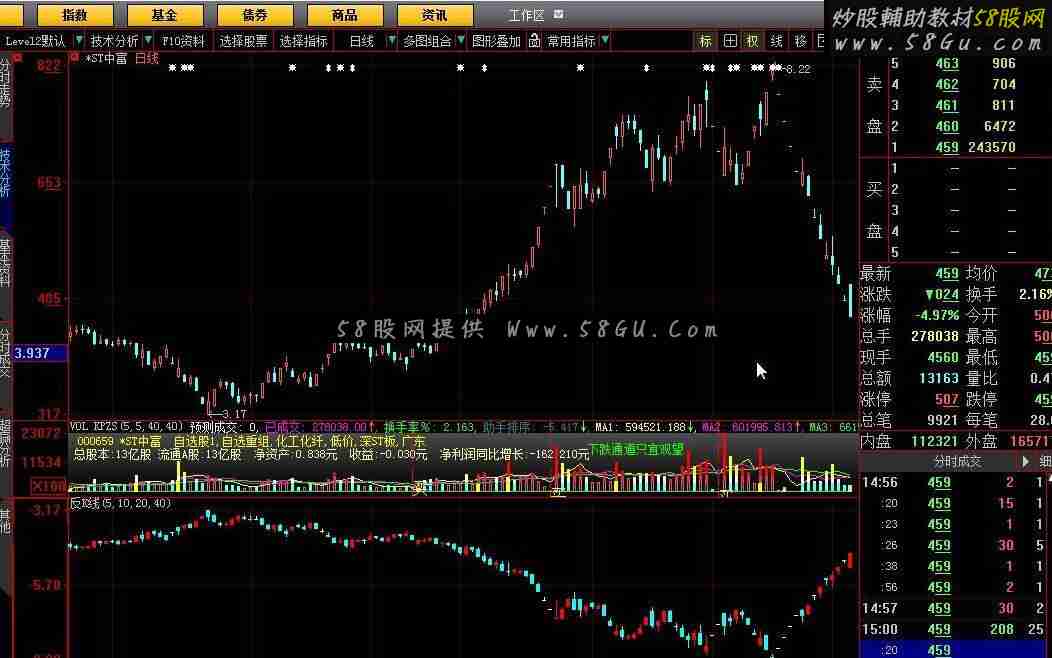Screen dimensions: 1052x658
Task: Click 选择指标 button
Action: [x=303, y=42]
